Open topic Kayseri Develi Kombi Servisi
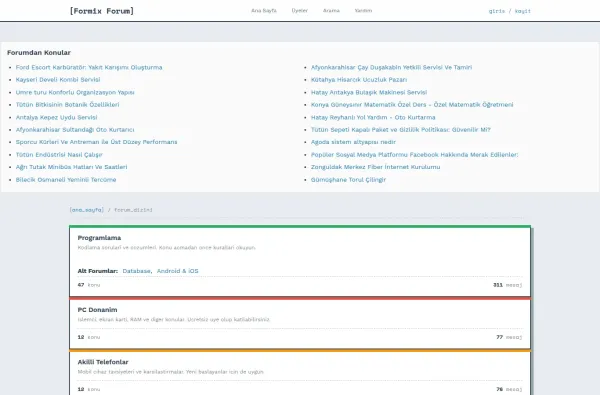The image size is (600, 395). (x=58, y=80)
